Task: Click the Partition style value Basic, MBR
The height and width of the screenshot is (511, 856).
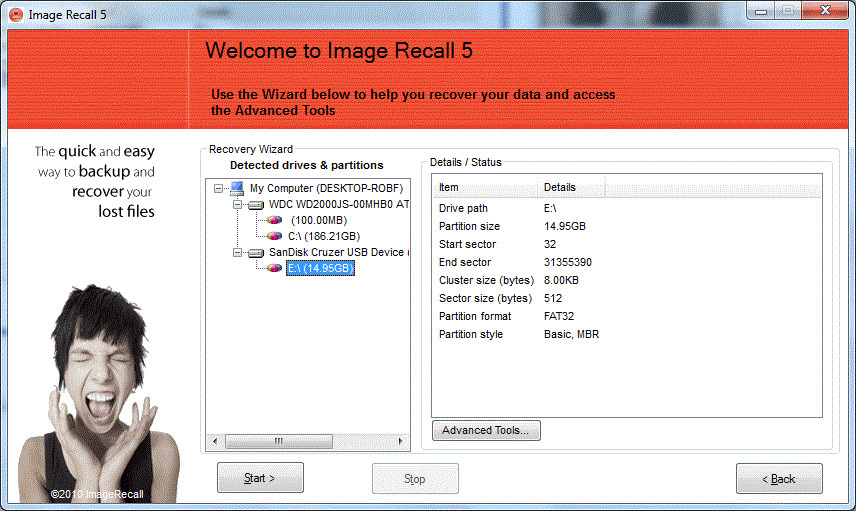Action: [x=571, y=334]
